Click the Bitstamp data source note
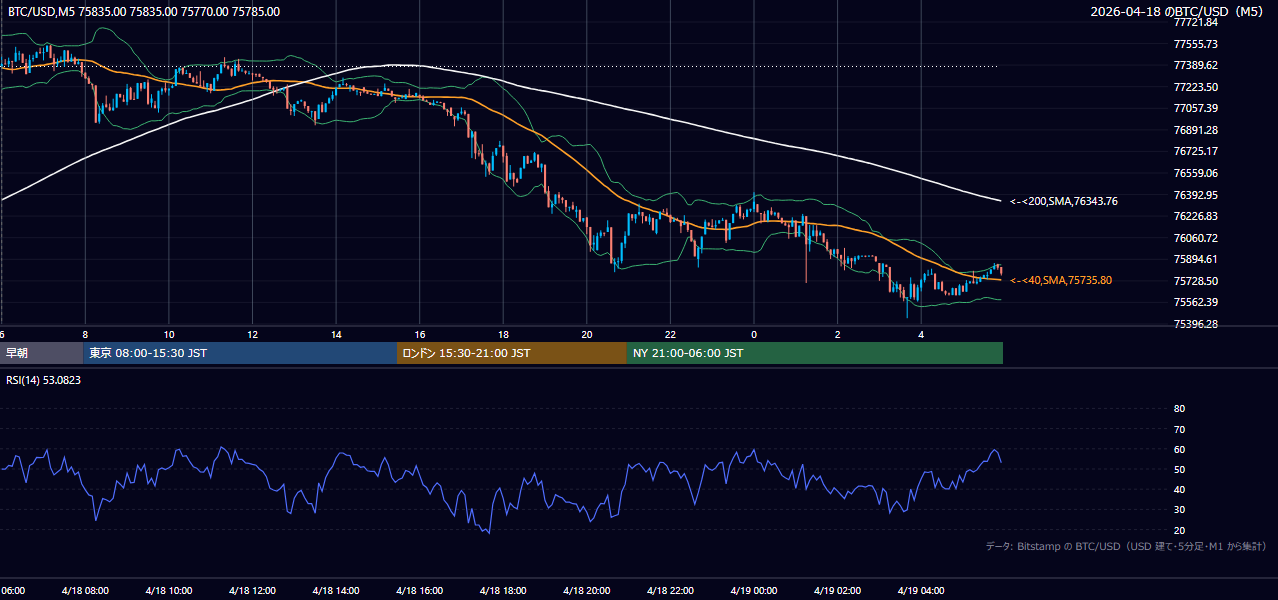Screen dimensions: 1278x600 point(1126,546)
